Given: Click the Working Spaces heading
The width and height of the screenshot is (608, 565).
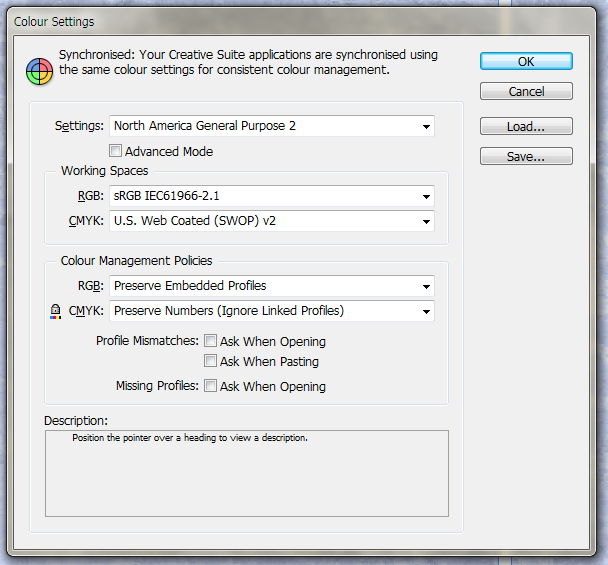Looking at the screenshot, I should [x=105, y=171].
